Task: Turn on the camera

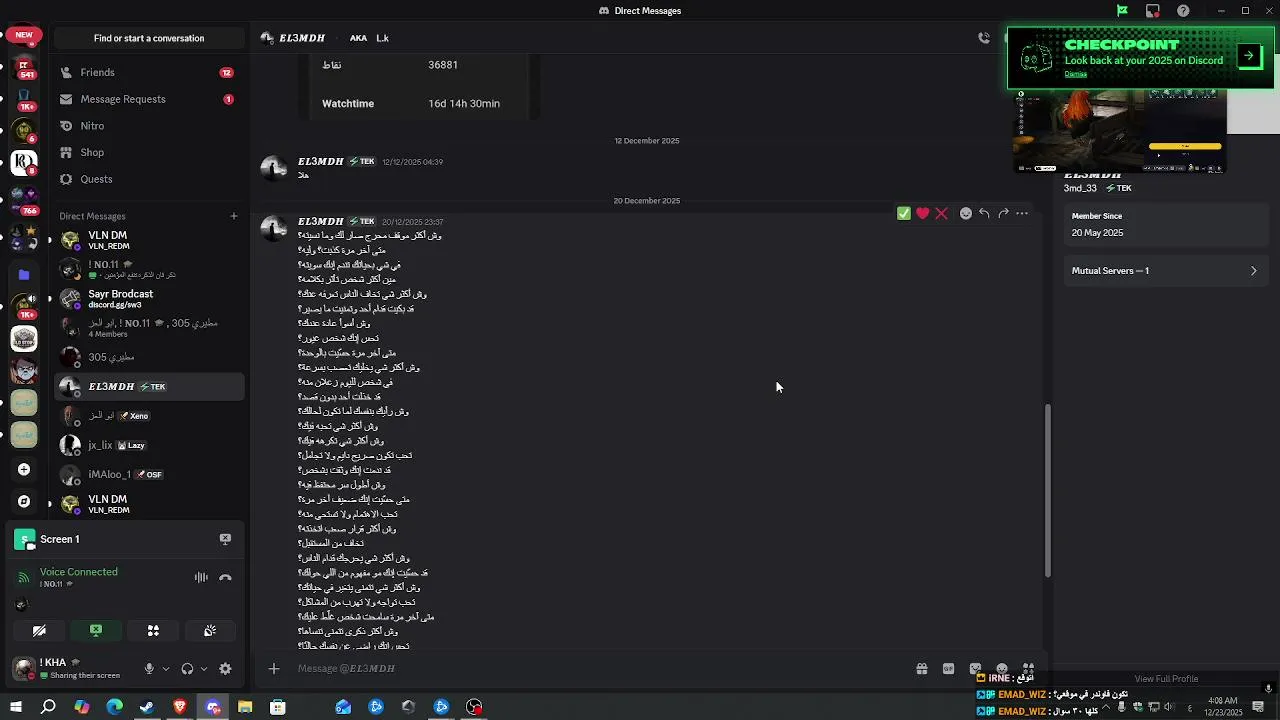Action: (39, 630)
